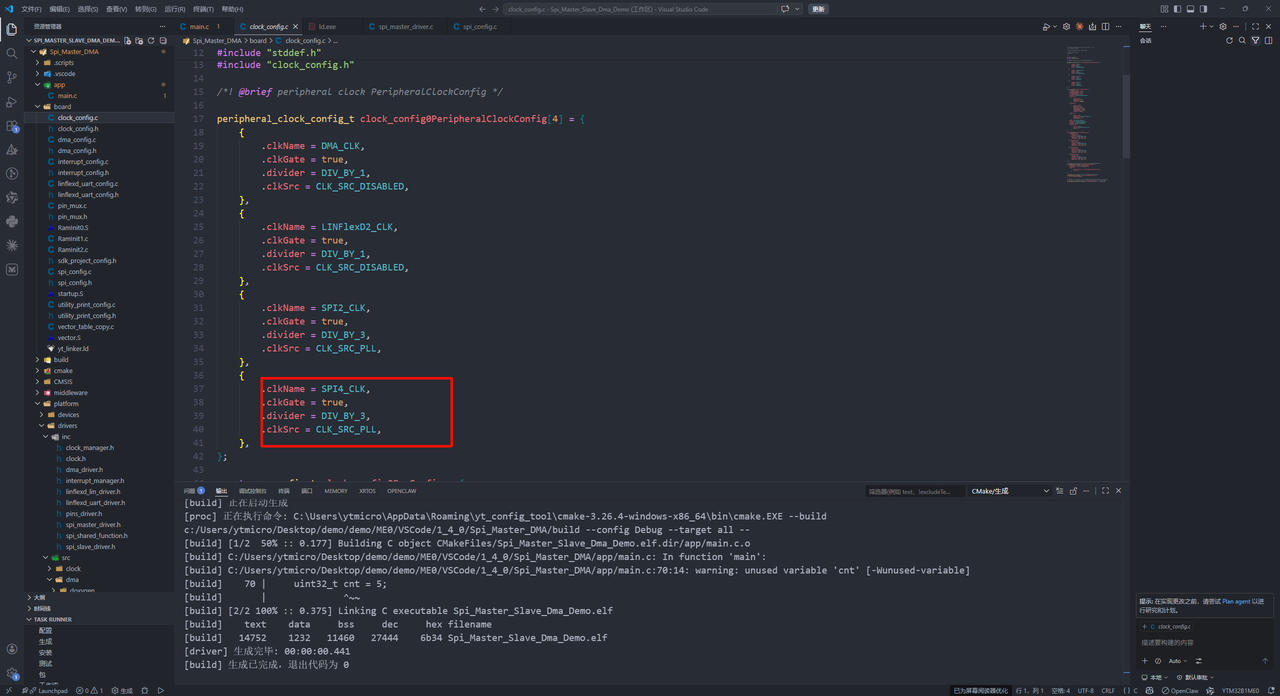Image resolution: width=1280 pixels, height=696 pixels.
Task: Toggle primary side bar layout button
Action: 1176,9
